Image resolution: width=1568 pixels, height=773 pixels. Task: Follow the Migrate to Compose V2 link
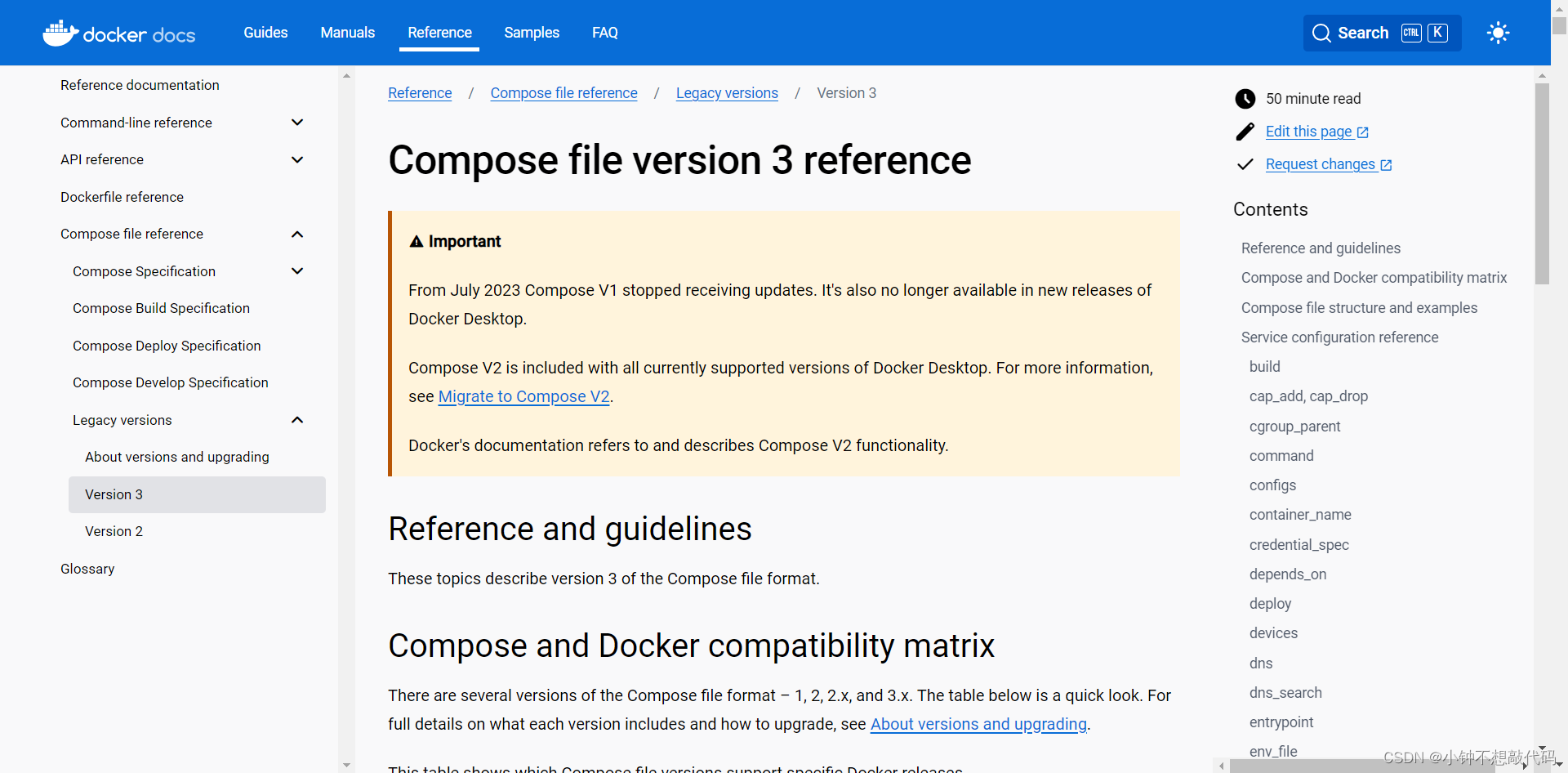tap(524, 396)
